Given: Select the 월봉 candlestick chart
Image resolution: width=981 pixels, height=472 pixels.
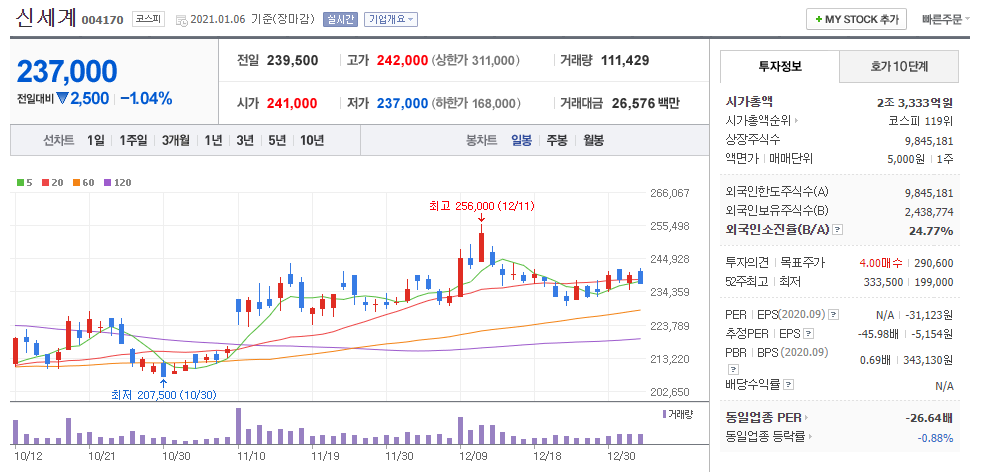Looking at the screenshot, I should (593, 140).
